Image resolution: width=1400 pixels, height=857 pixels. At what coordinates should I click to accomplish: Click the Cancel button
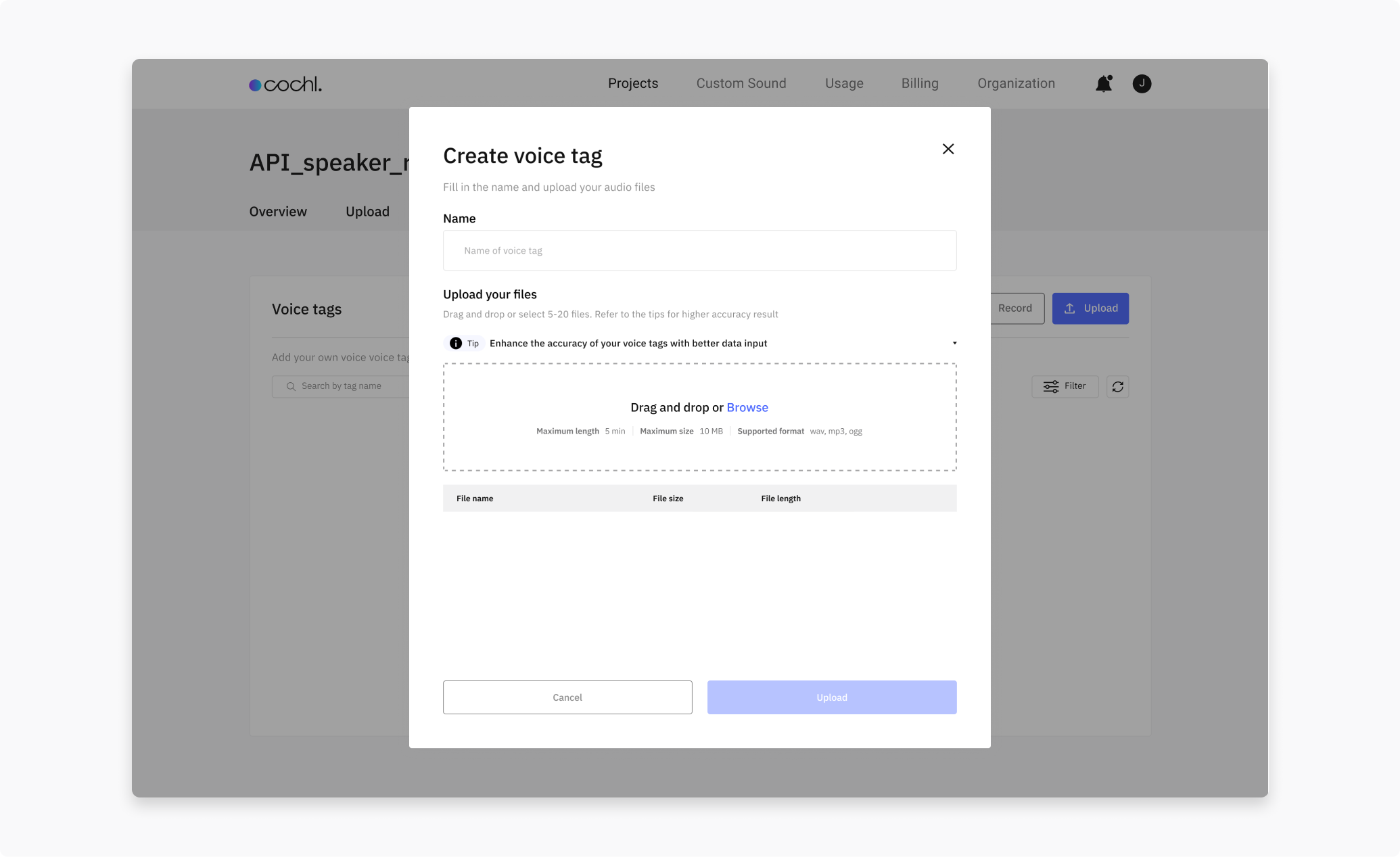point(567,697)
